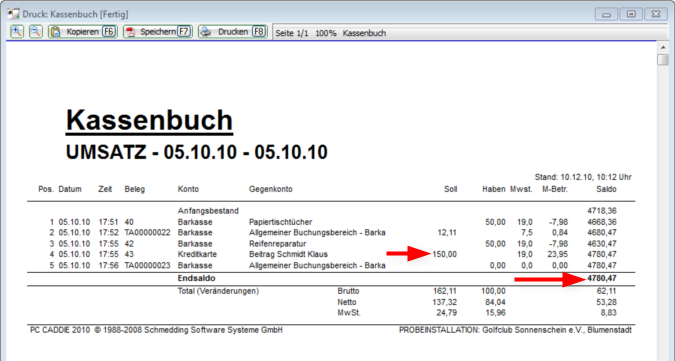Click the Soll amount 150,00
Viewport: 675px width, 361px height.
point(445,254)
